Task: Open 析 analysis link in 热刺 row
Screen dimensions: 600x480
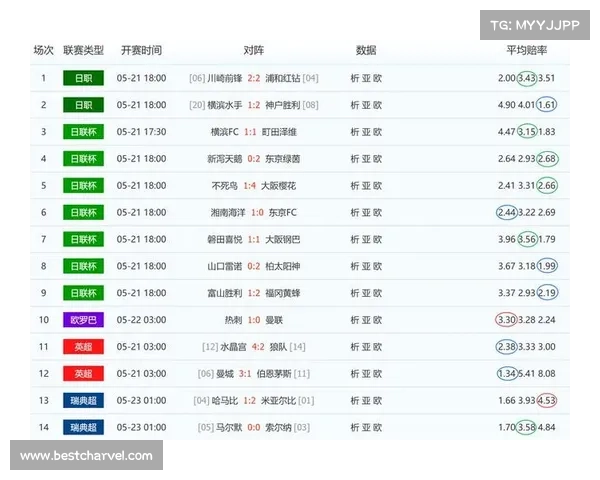Action: pos(355,320)
